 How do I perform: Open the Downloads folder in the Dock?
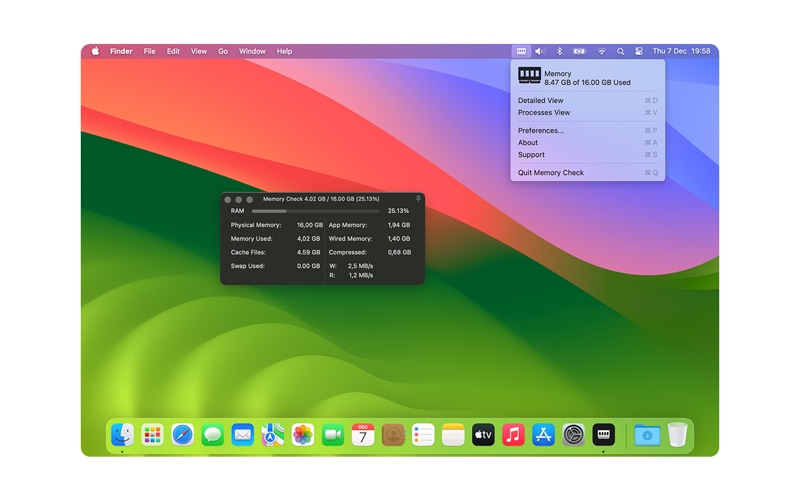coord(647,435)
